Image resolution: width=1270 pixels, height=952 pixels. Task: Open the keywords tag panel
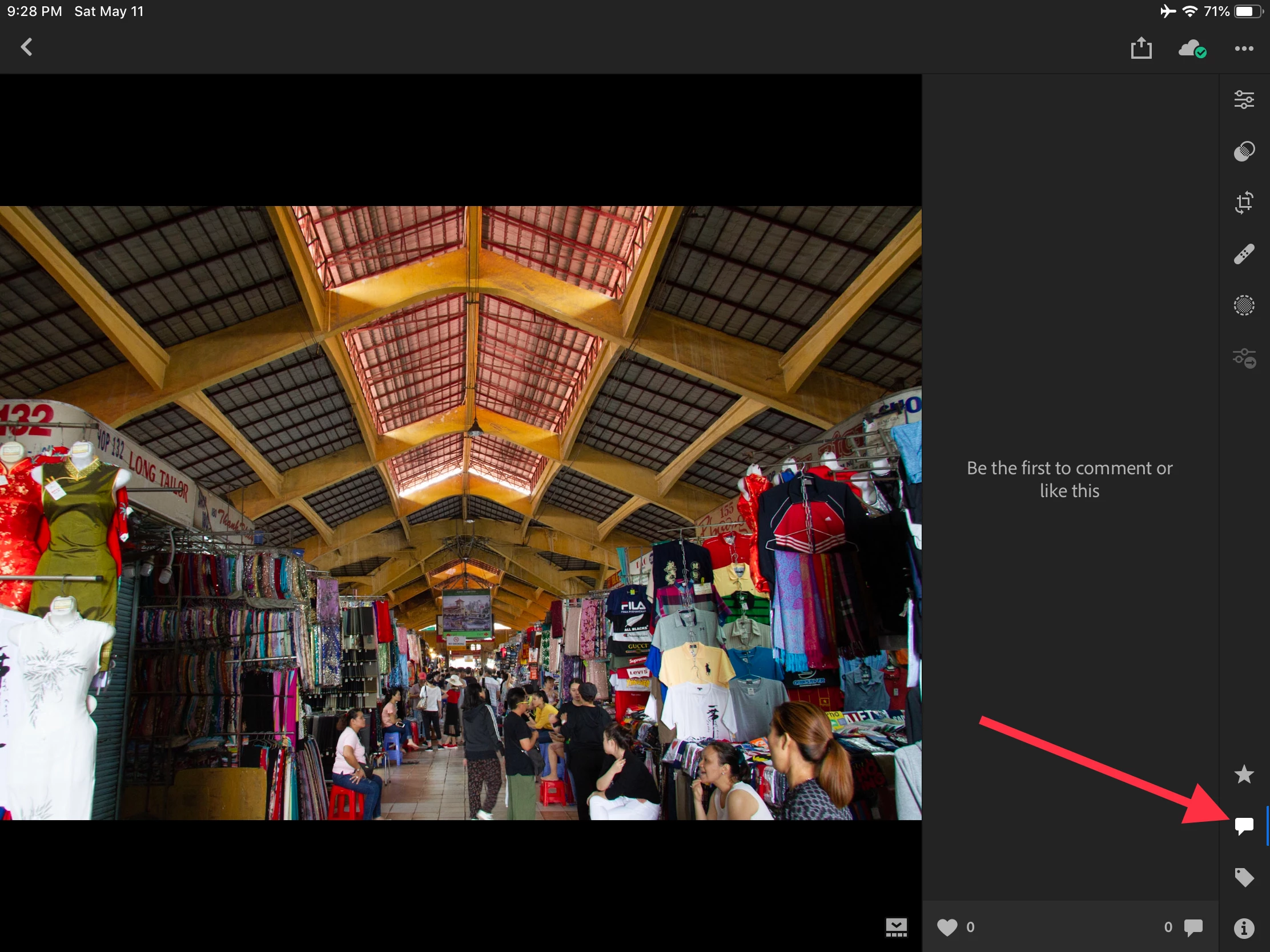click(x=1244, y=877)
